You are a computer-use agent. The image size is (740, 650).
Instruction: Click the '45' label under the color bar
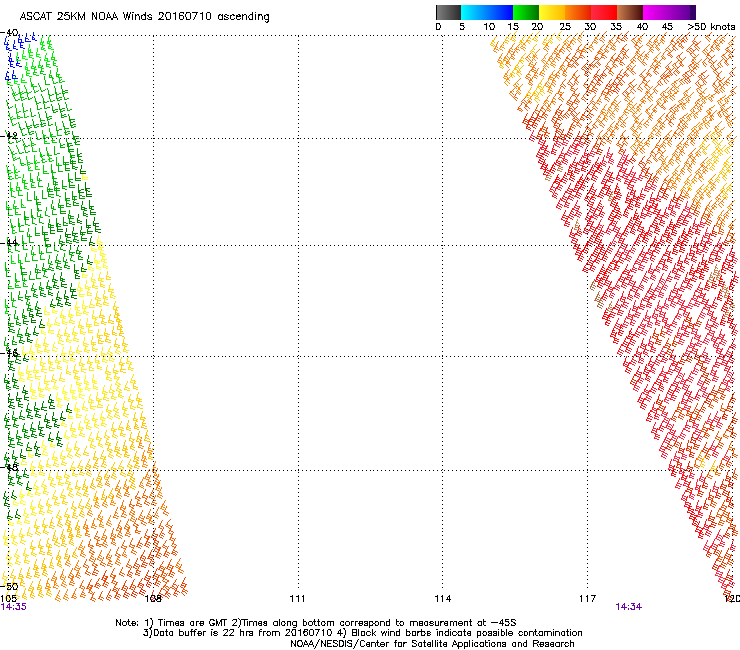[667, 27]
